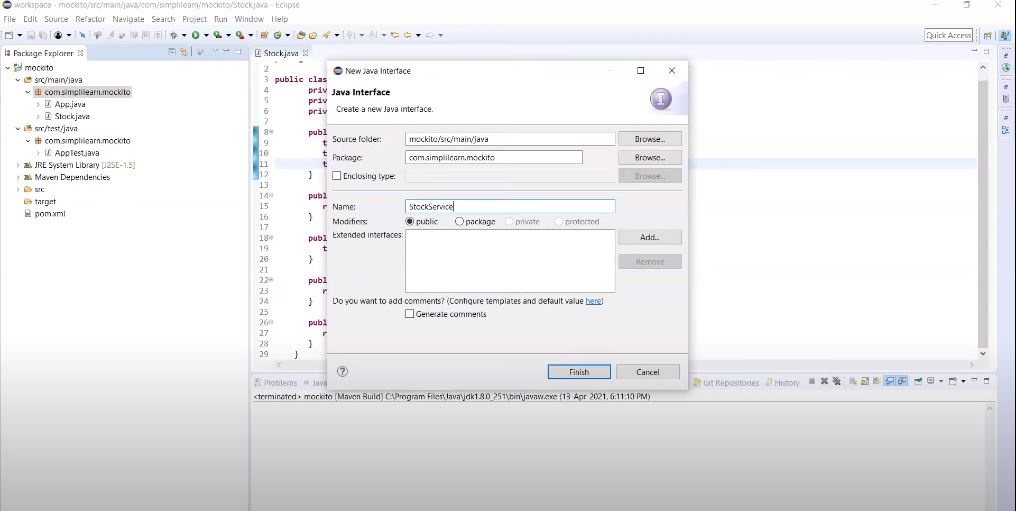Check the Generate comments checkbox
This screenshot has height=511, width=1016.
tap(410, 314)
